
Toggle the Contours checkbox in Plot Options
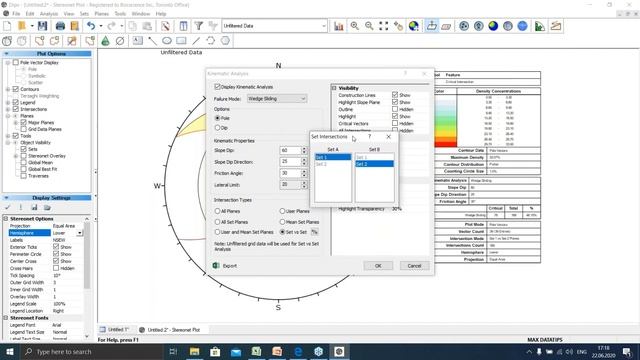pyautogui.click(x=16, y=89)
